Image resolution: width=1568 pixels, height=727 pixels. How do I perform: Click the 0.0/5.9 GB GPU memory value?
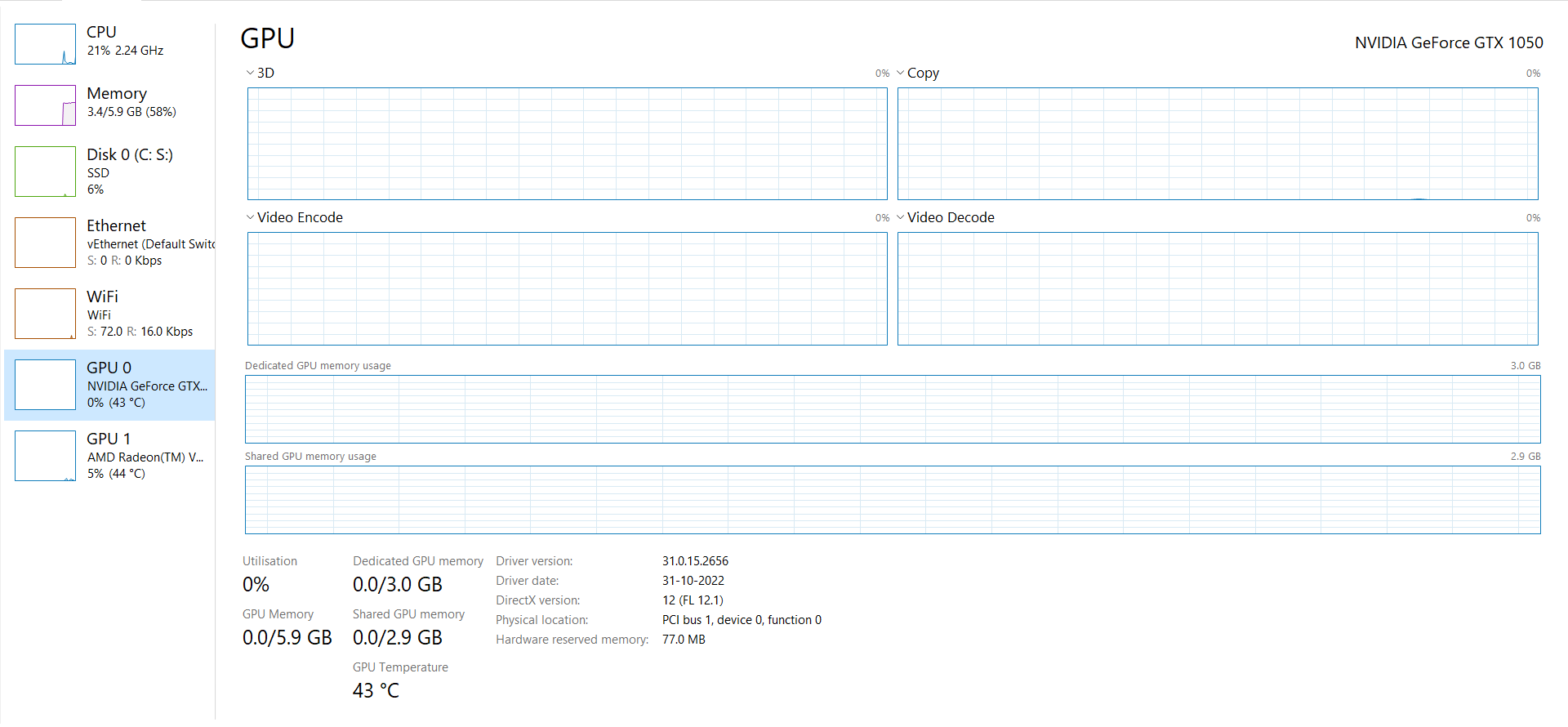pos(287,638)
